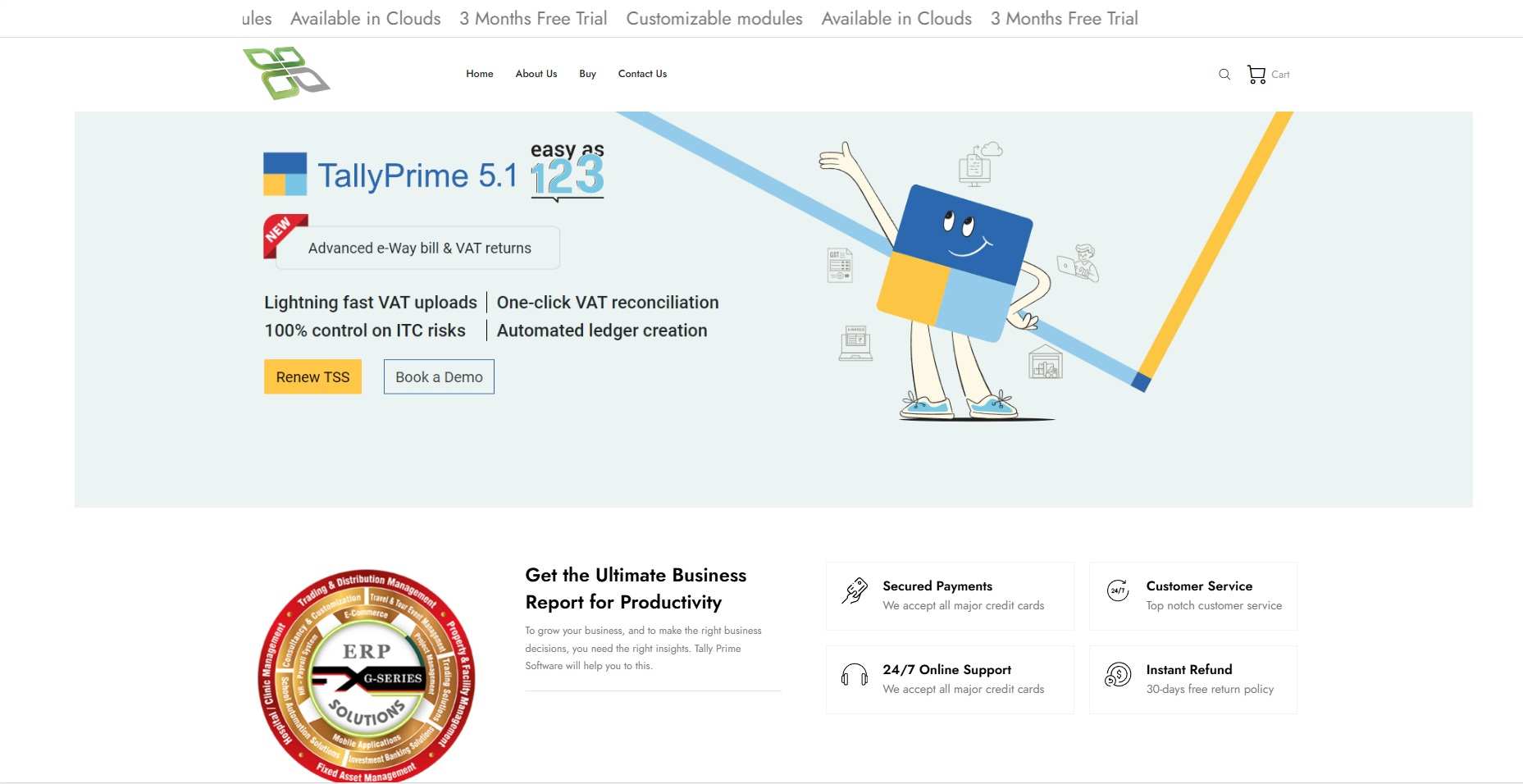
Task: Click the headphones Online Support icon
Action: point(855,675)
